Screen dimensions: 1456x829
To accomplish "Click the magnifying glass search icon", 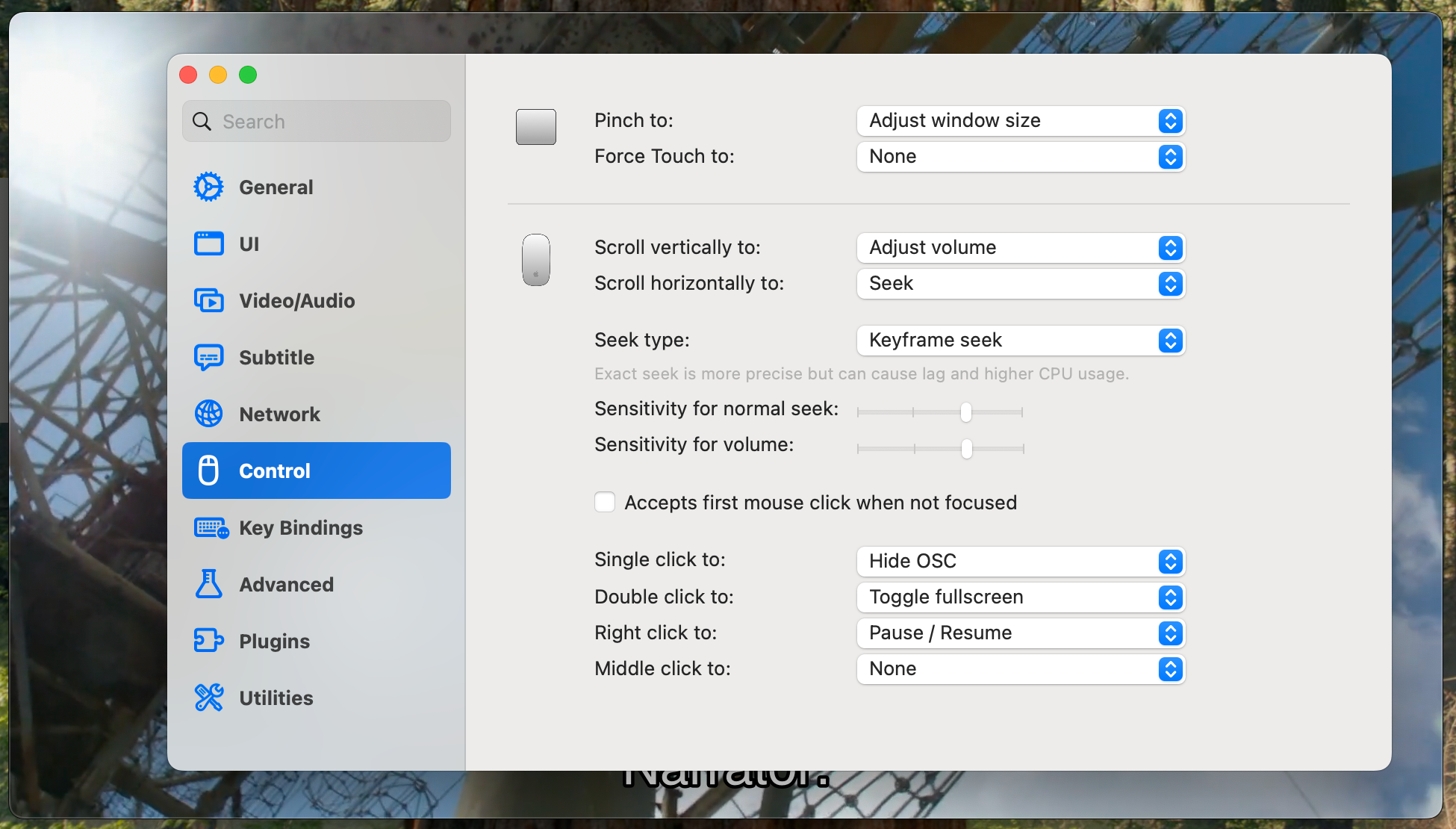I will coord(202,121).
